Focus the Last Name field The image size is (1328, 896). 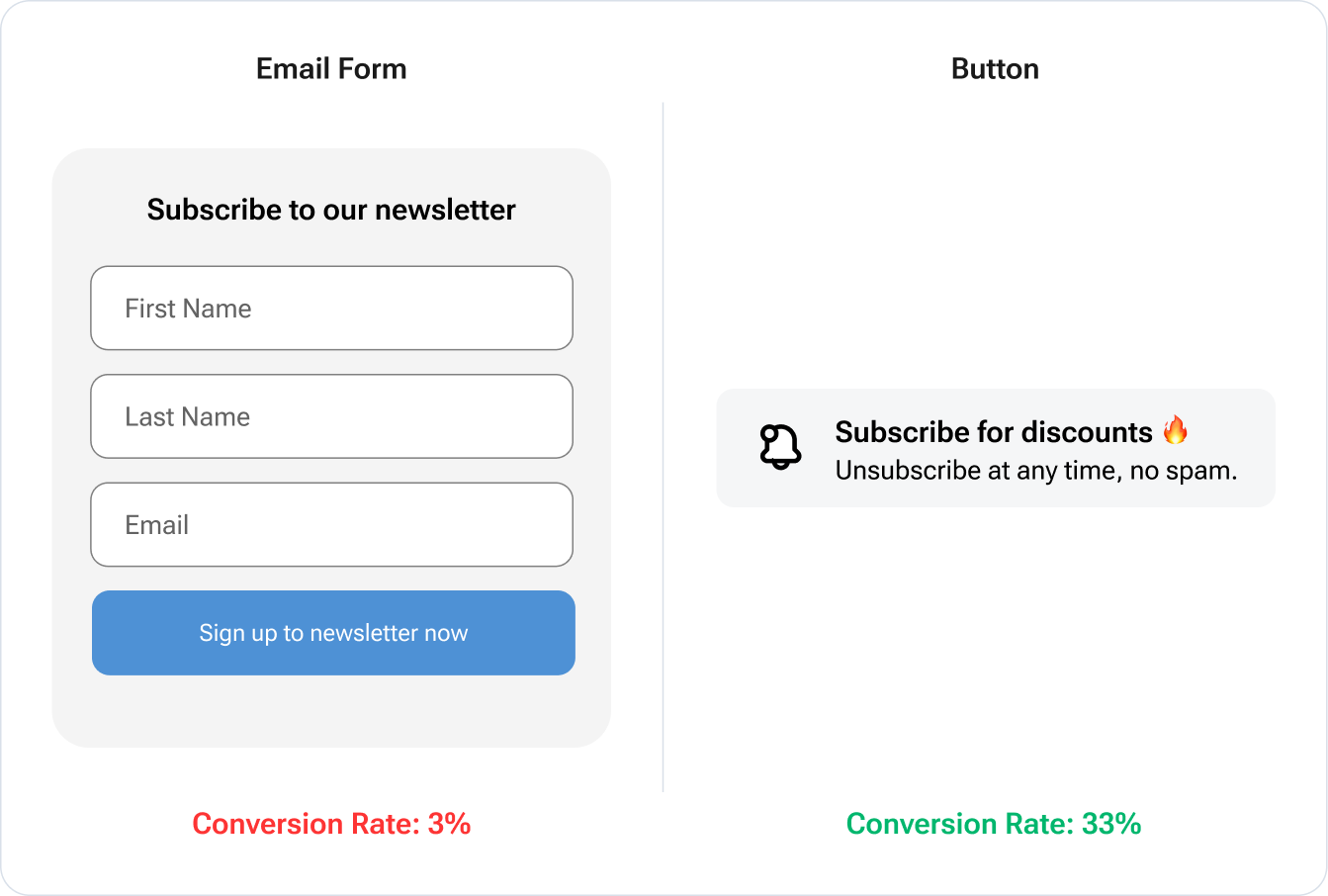tap(331, 416)
